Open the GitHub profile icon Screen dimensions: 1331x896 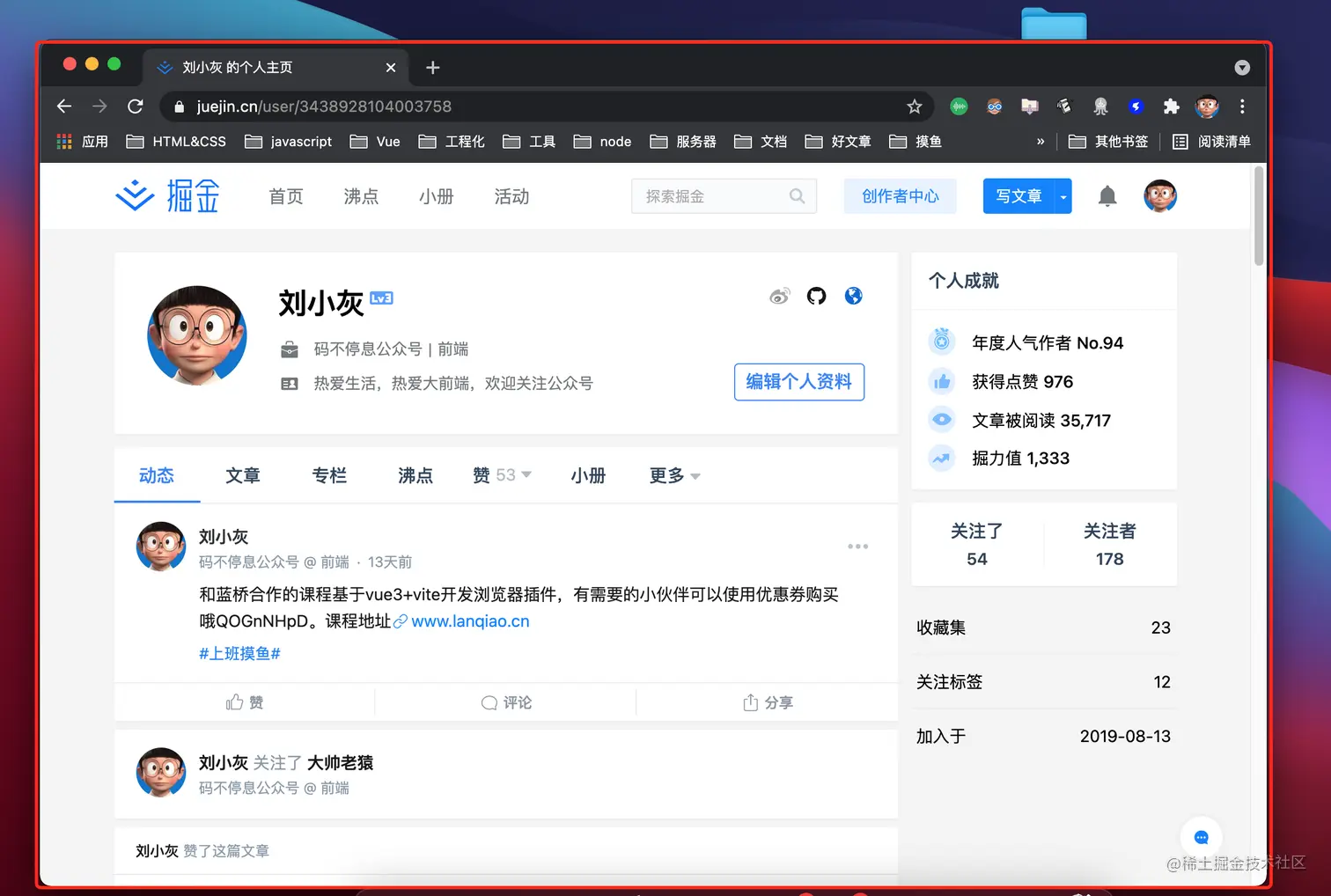point(817,296)
